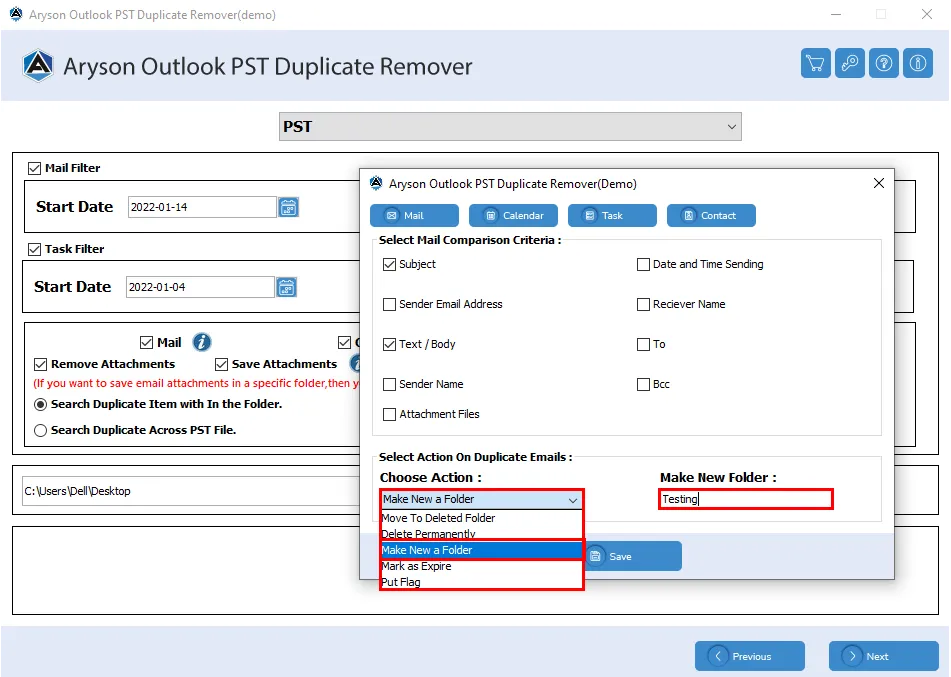Viewport: 951px width, 677px height.
Task: Click the Aryson logo in the header
Action: point(38,66)
